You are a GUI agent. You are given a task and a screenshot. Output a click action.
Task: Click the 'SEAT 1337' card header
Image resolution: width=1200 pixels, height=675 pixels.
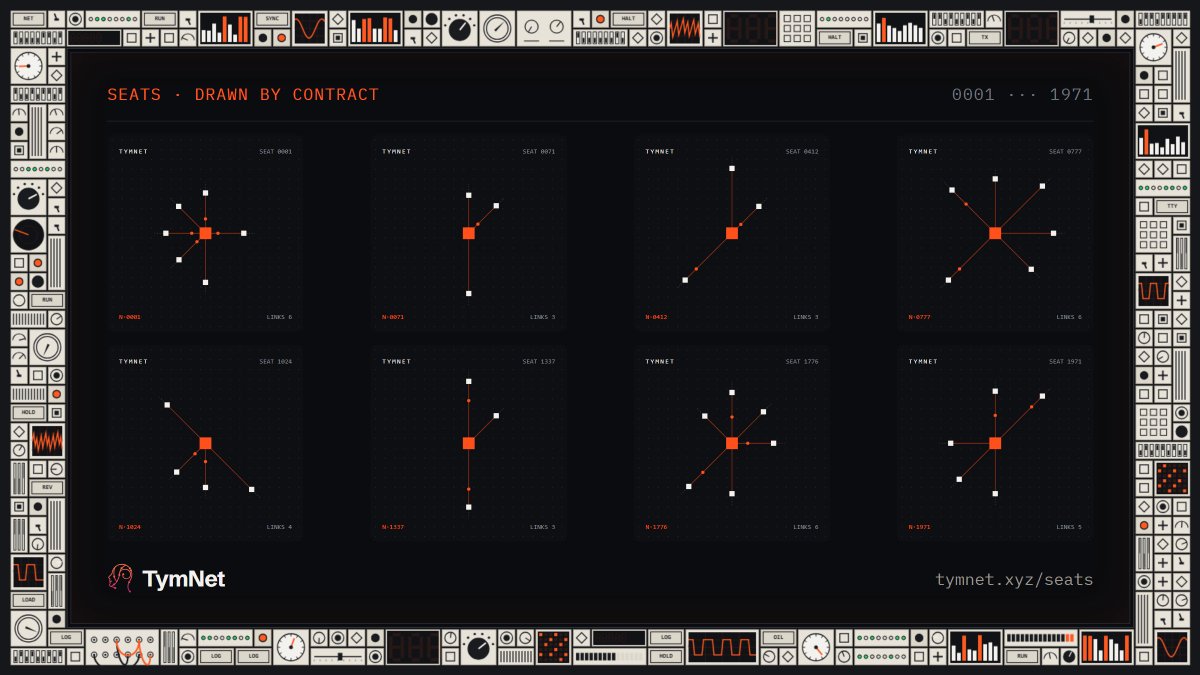tap(539, 362)
